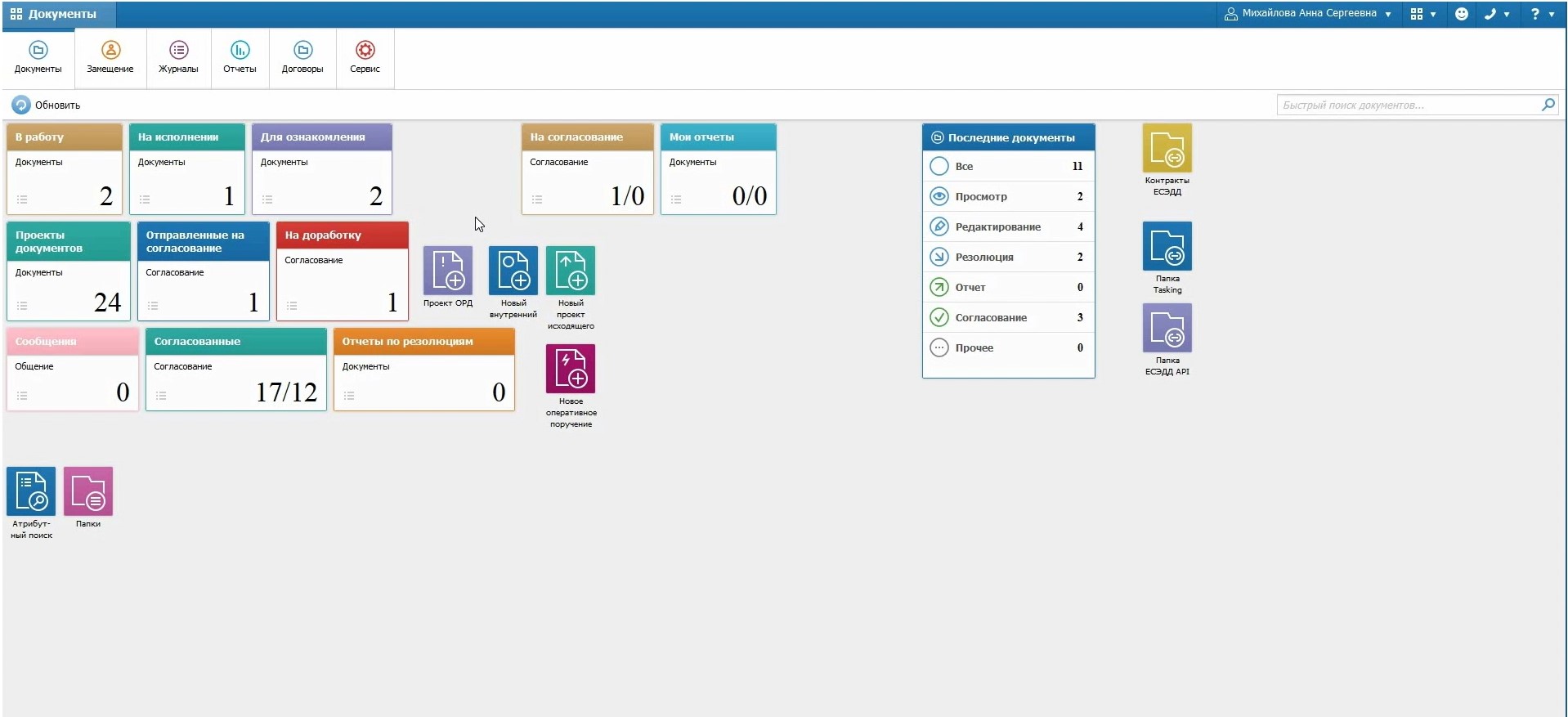The width and height of the screenshot is (1568, 717).
Task: Click list icon in Согласованные tile
Action: [x=161, y=396]
